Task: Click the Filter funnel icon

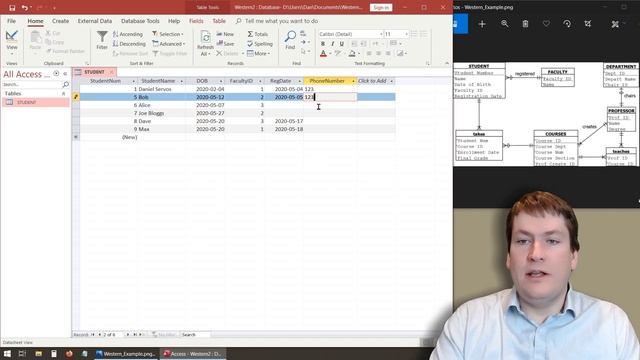Action: coord(102,40)
